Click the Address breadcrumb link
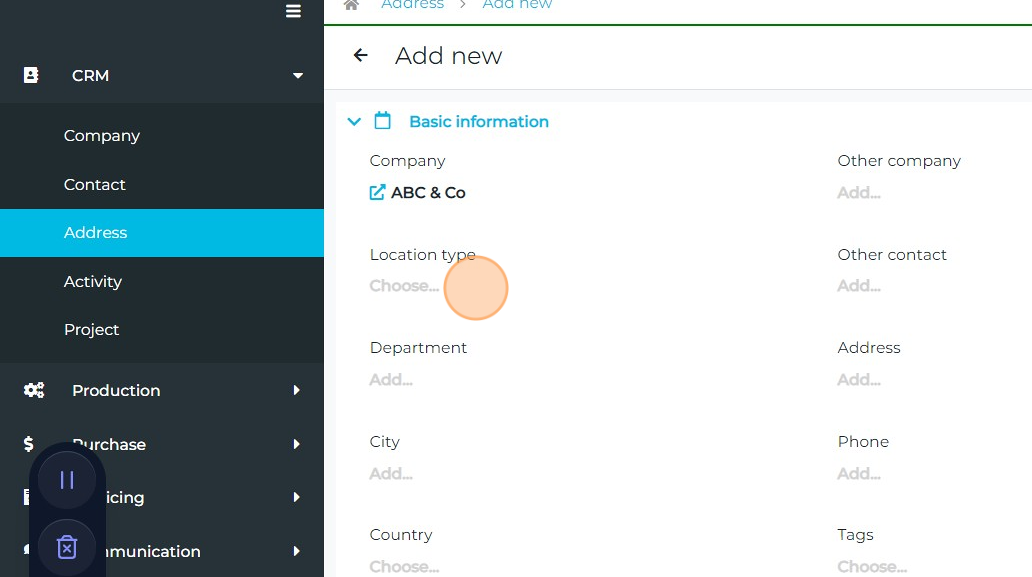1032x577 pixels. pos(412,5)
